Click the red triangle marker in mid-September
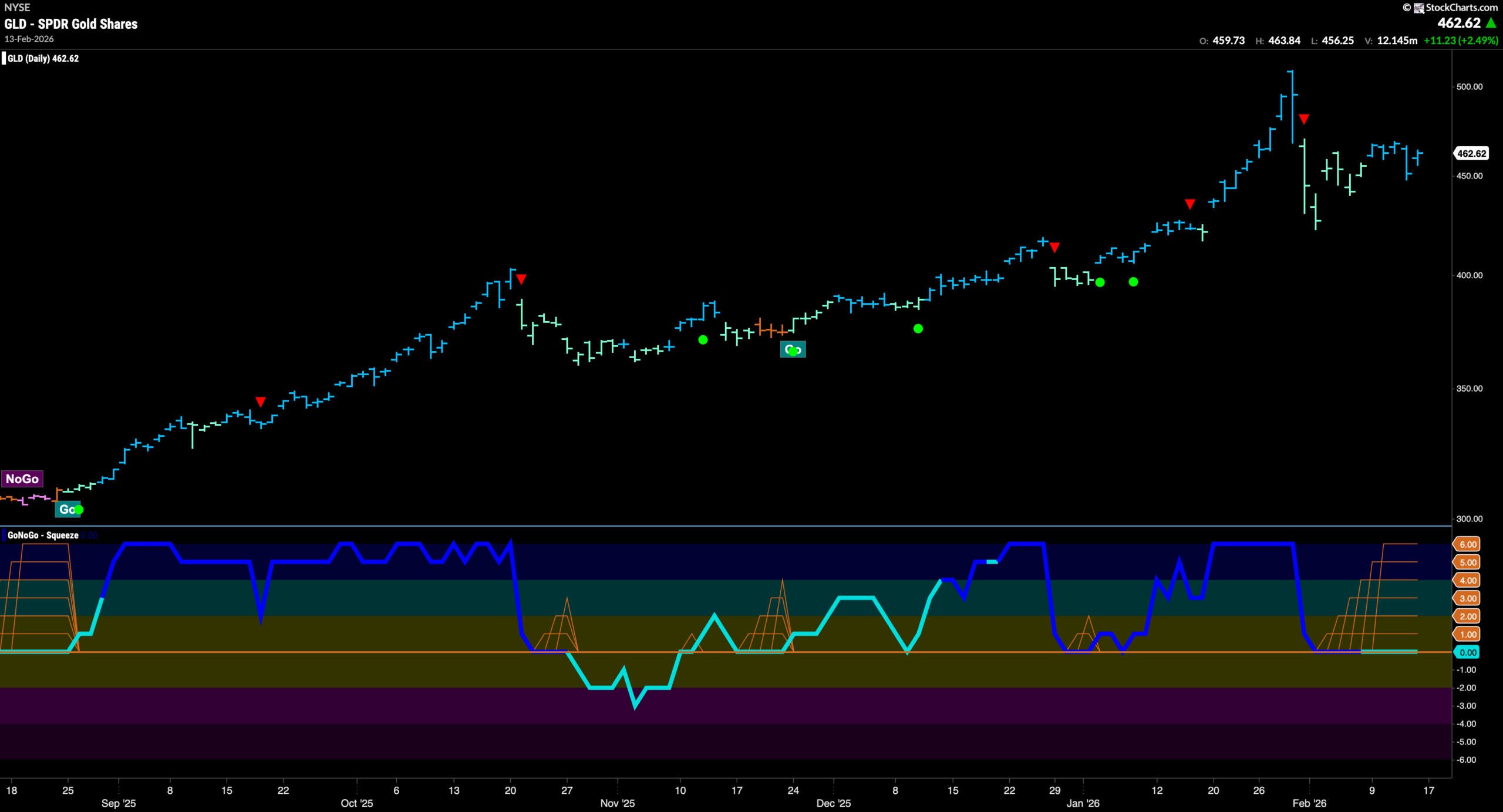The height and width of the screenshot is (812, 1503). (x=261, y=402)
